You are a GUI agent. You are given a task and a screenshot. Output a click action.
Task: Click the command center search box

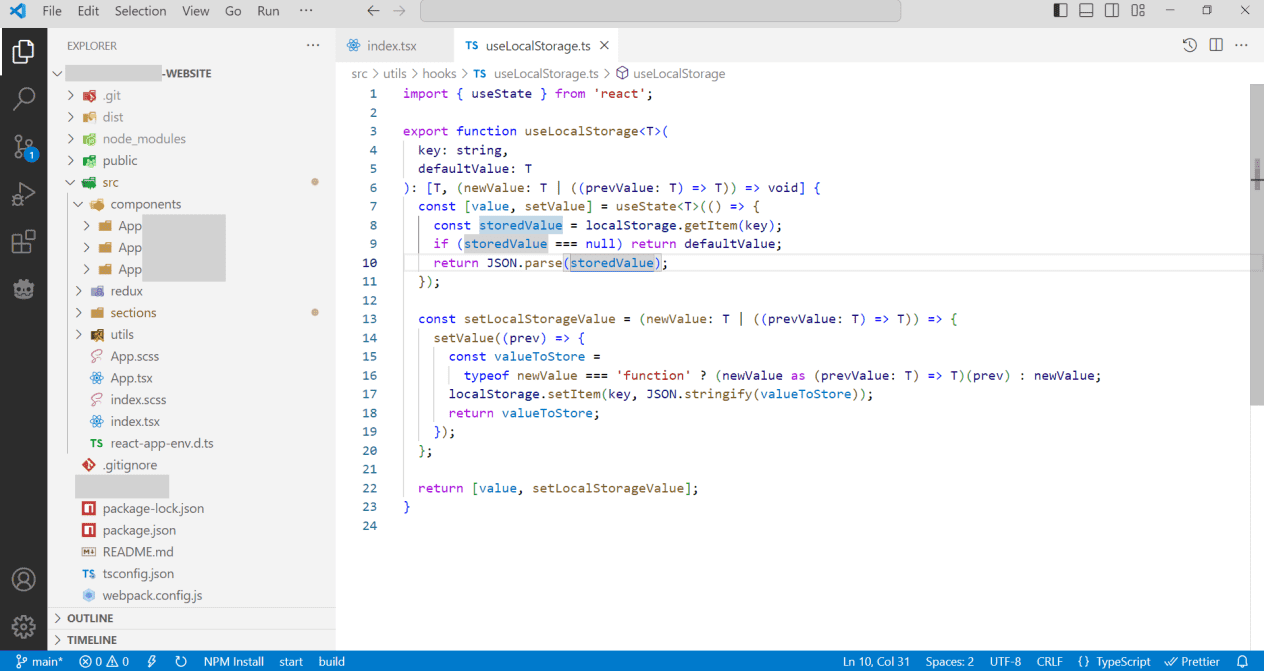point(660,11)
